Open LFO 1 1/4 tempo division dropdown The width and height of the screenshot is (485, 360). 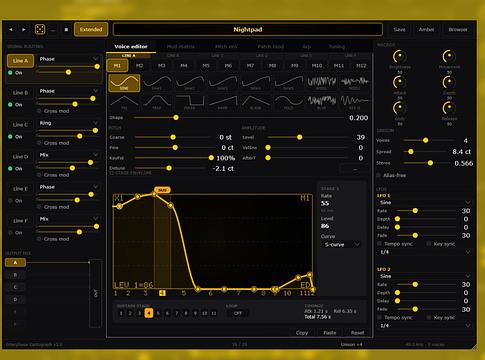tap(425, 252)
